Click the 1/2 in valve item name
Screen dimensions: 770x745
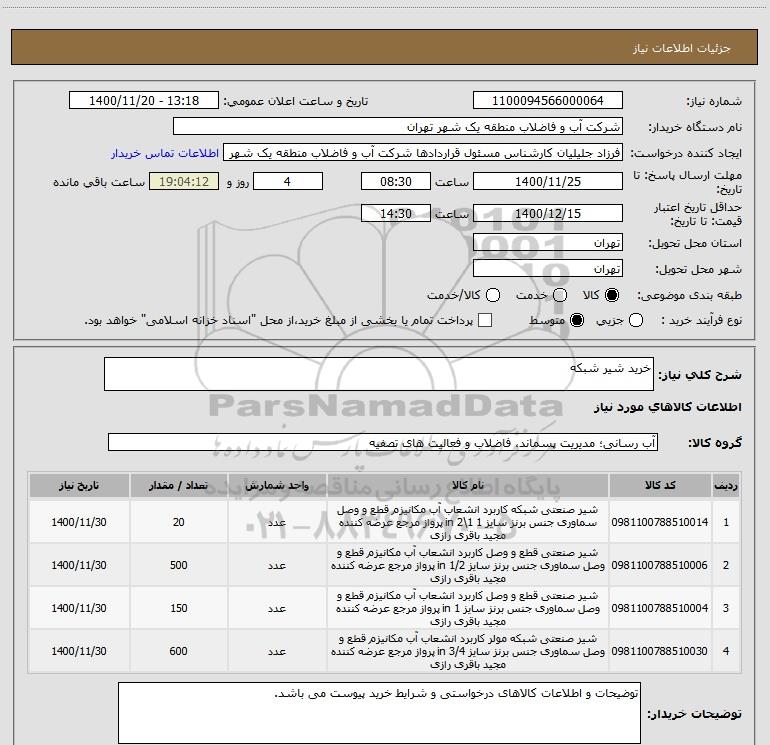[468, 565]
